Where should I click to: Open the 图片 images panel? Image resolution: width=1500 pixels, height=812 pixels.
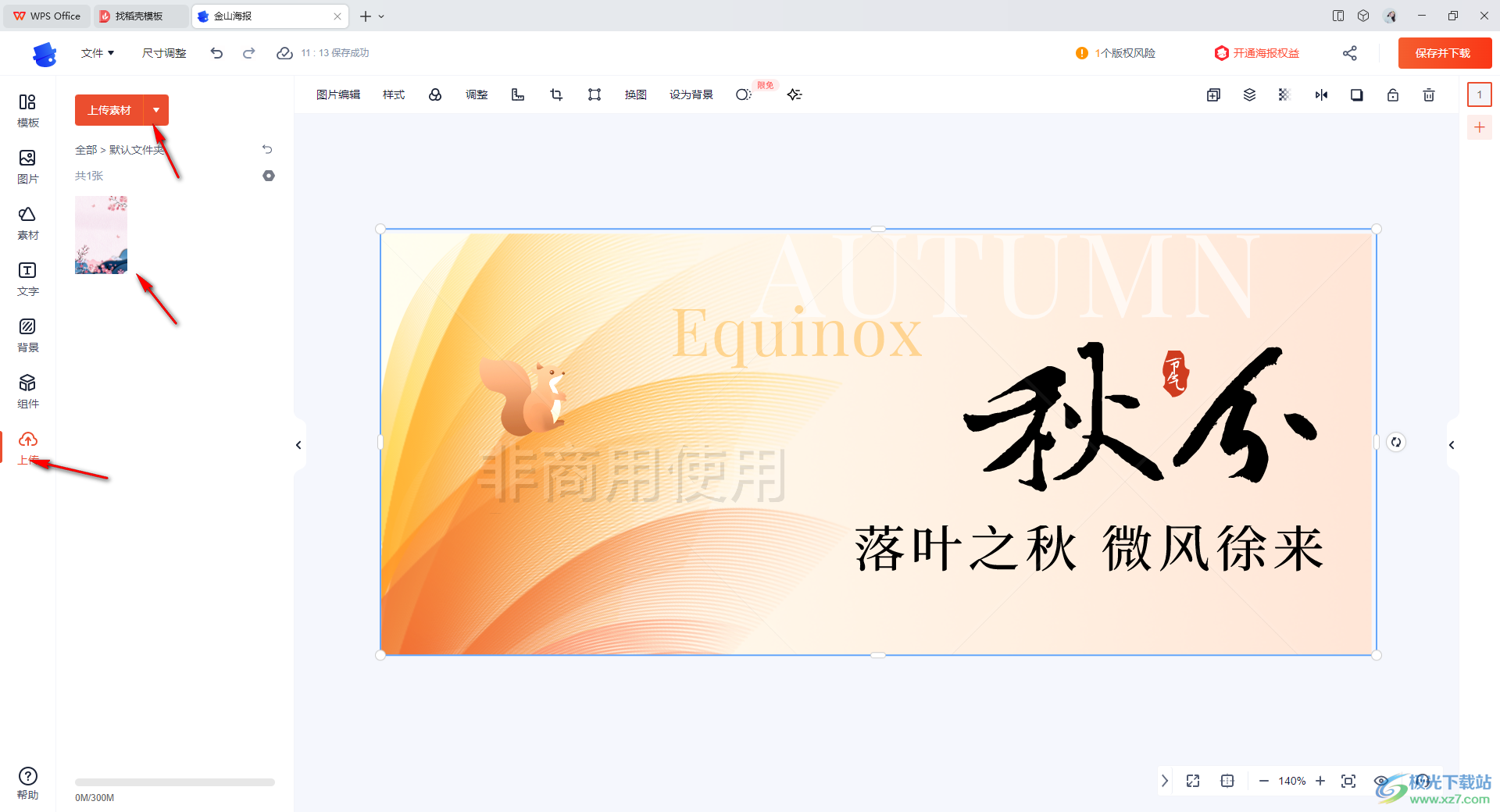tap(27, 167)
